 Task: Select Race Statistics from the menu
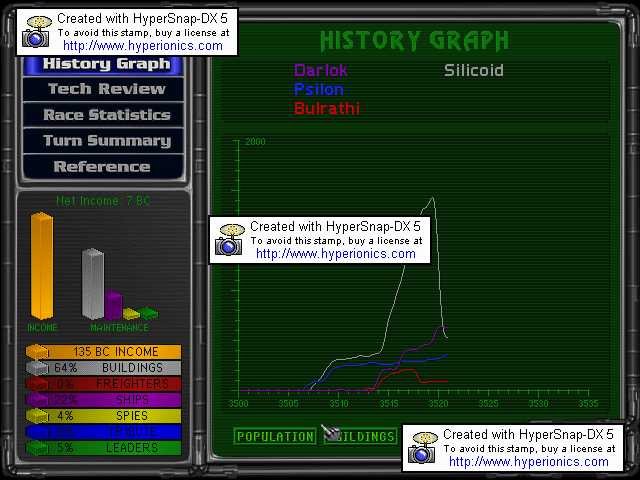106,115
